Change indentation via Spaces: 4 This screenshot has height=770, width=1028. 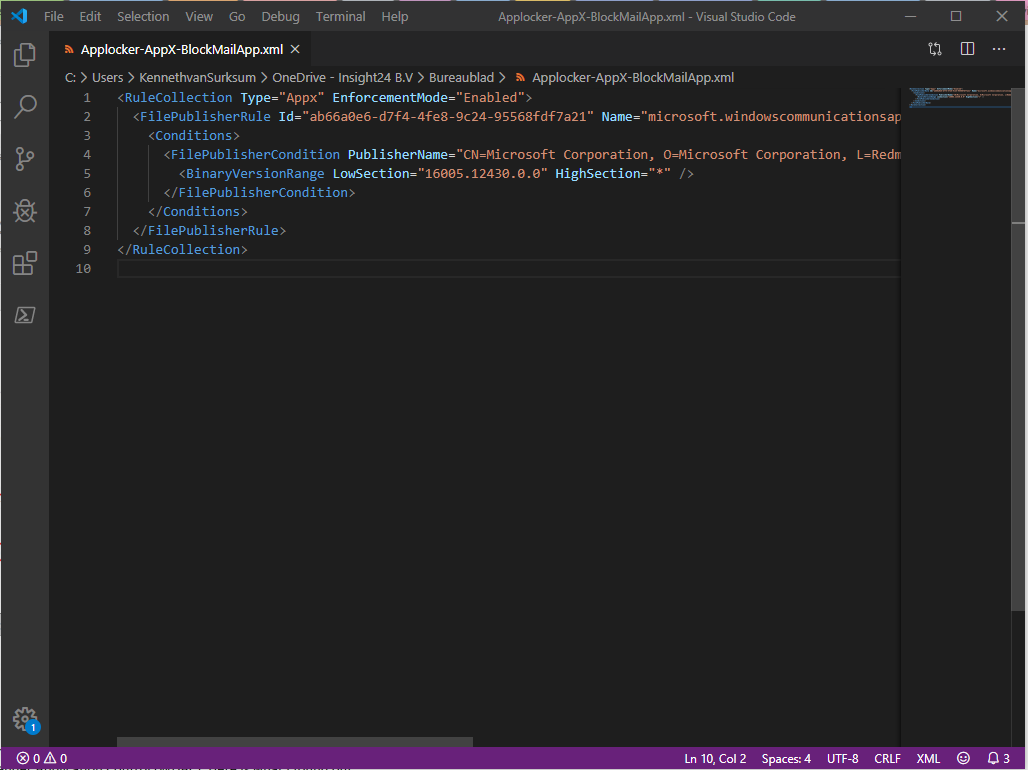pos(786,759)
